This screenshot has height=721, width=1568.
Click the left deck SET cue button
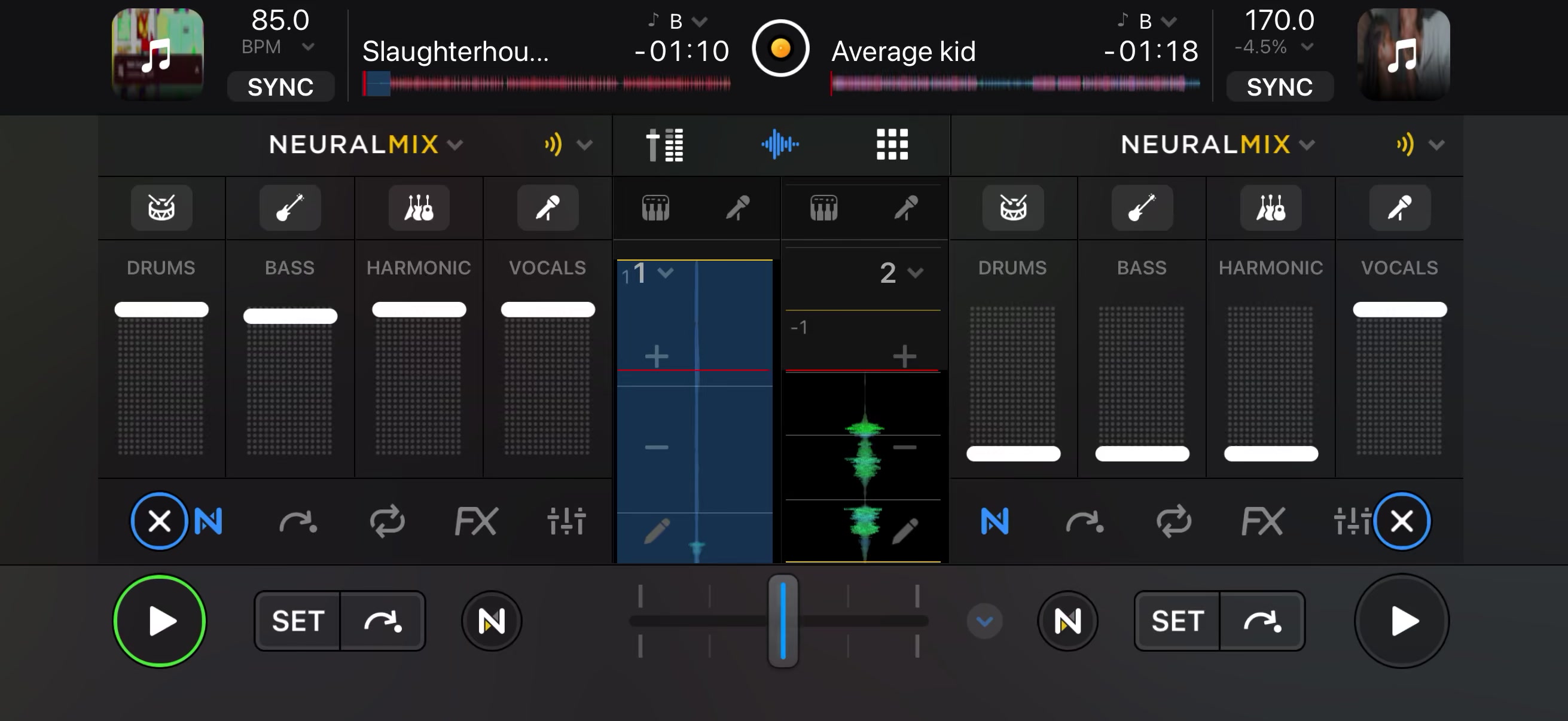298,621
